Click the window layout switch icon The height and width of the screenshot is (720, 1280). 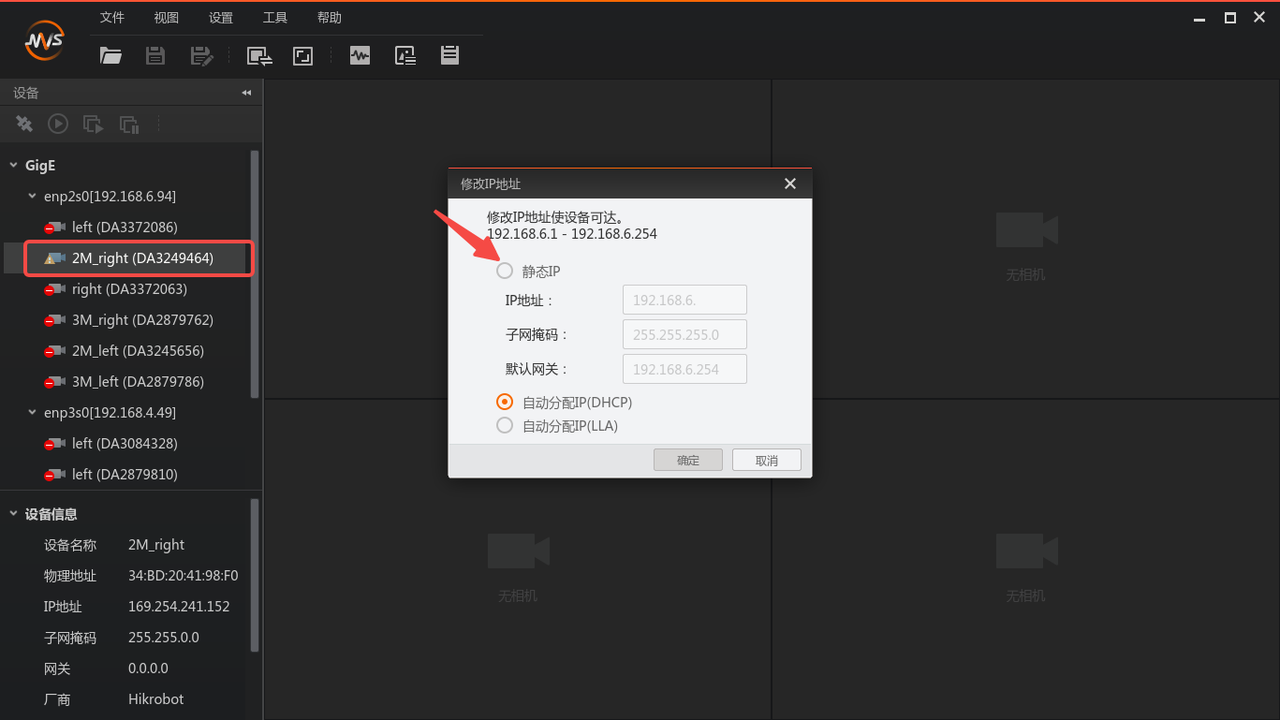260,56
